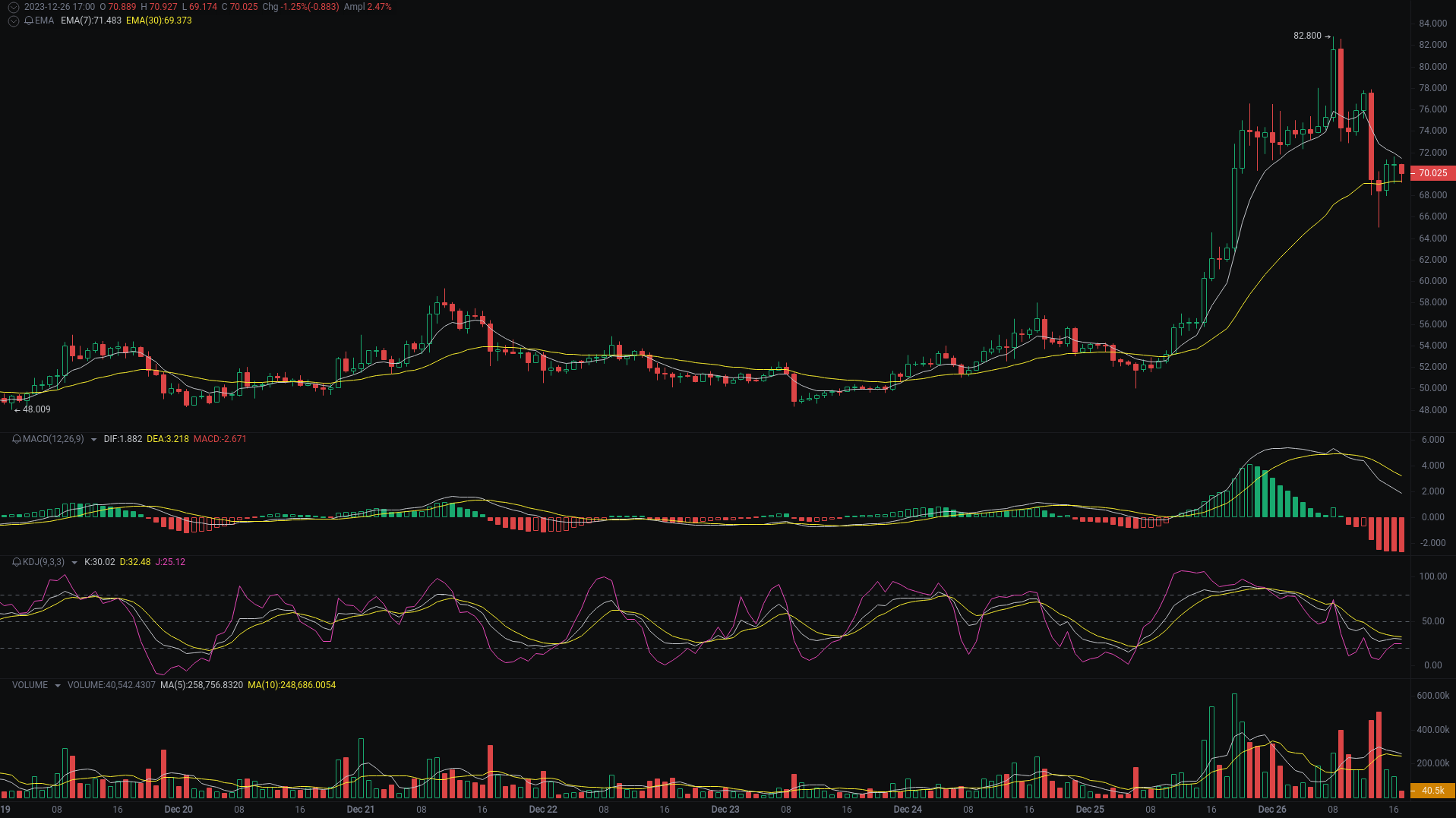This screenshot has height=818, width=1456.
Task: Click the open price O 70.889
Action: click(x=118, y=7)
